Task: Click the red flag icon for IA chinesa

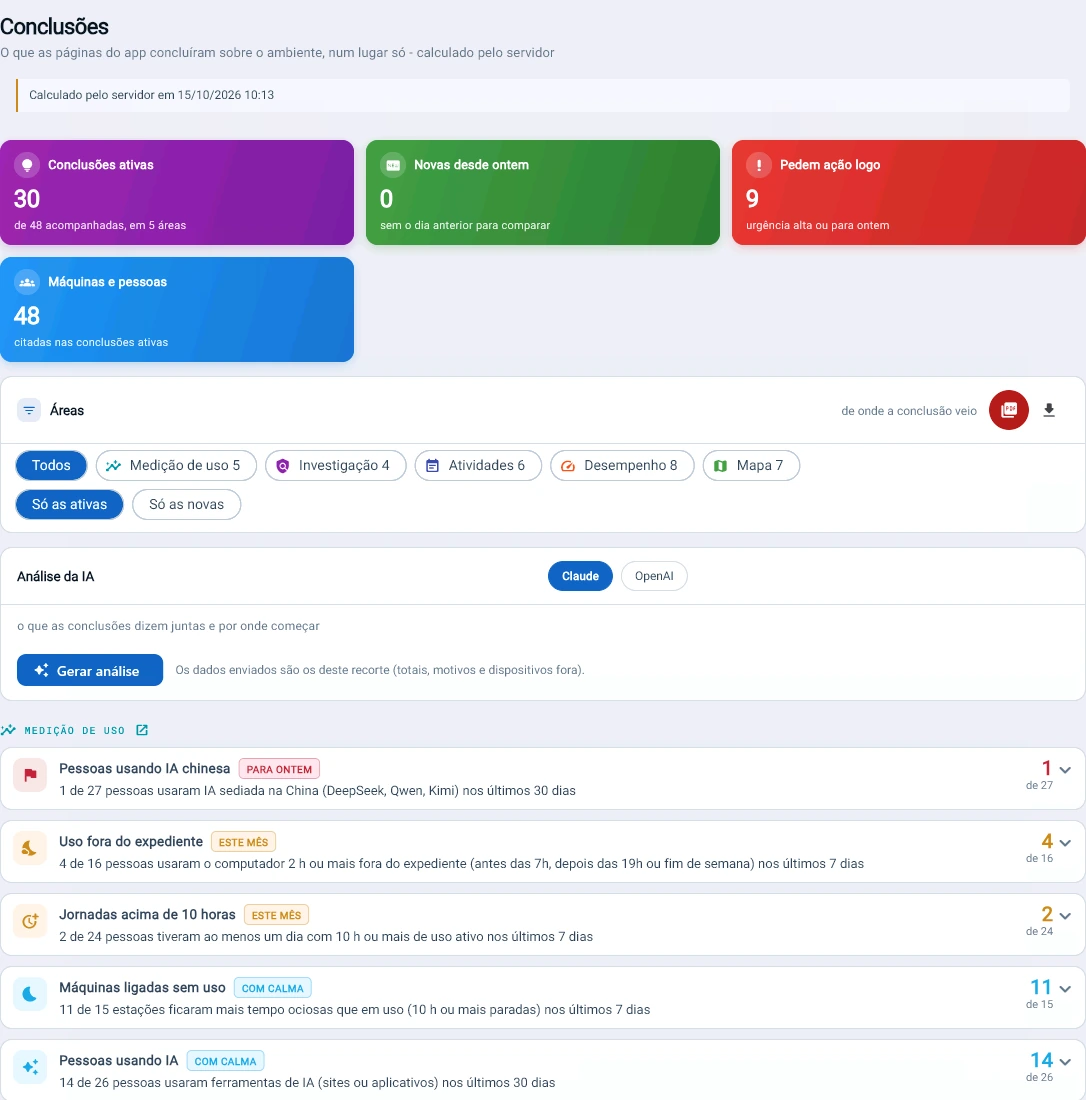Action: [x=30, y=775]
